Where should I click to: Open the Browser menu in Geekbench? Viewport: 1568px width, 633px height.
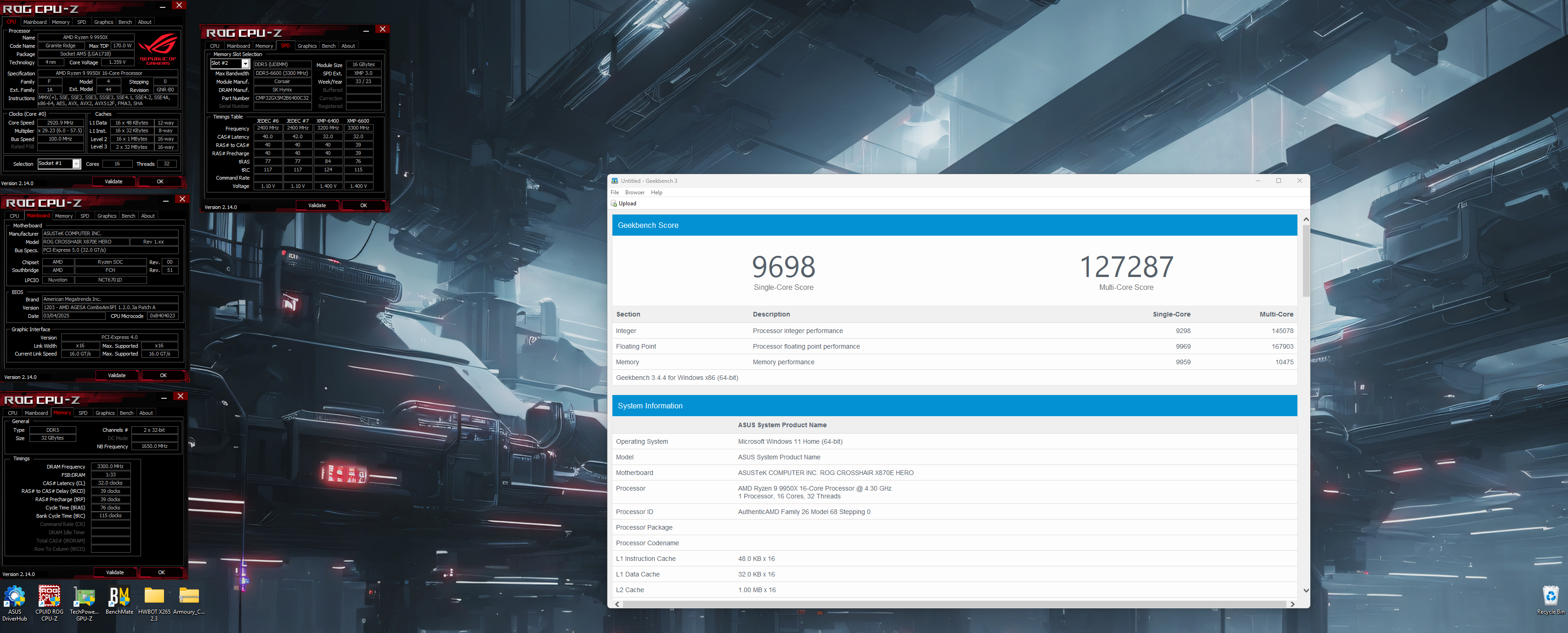click(635, 192)
